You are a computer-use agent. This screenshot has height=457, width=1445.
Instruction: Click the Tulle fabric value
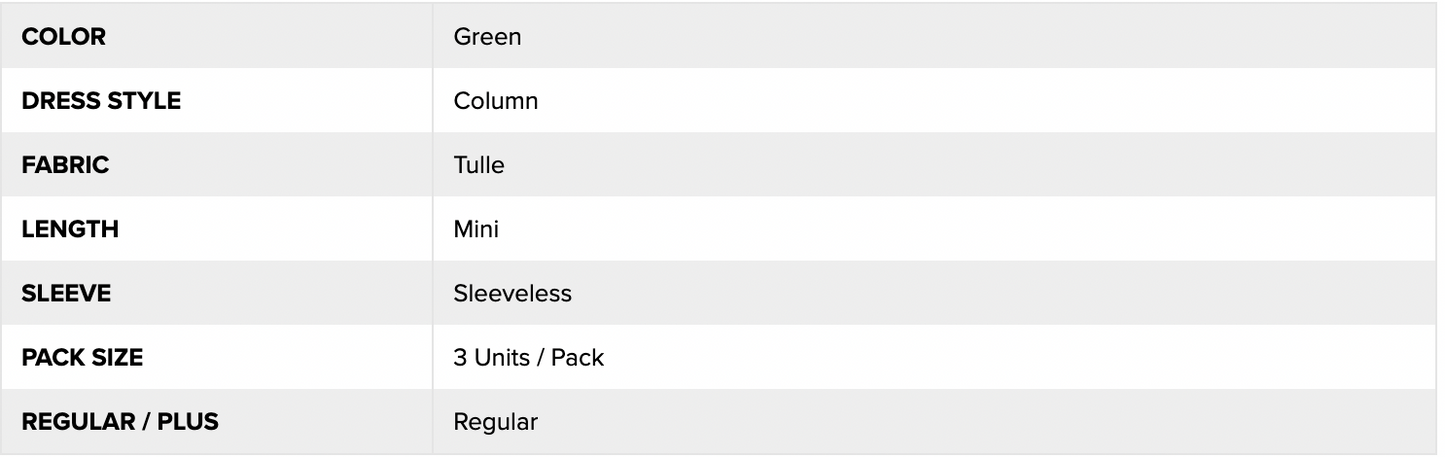478,165
